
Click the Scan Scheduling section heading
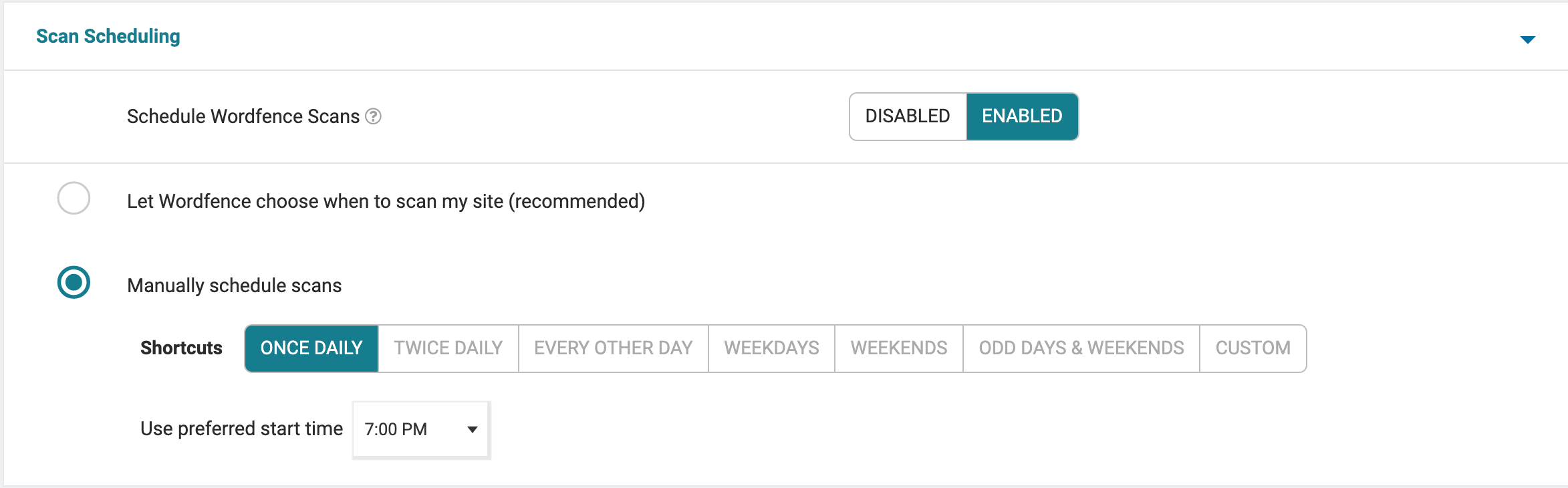(108, 36)
